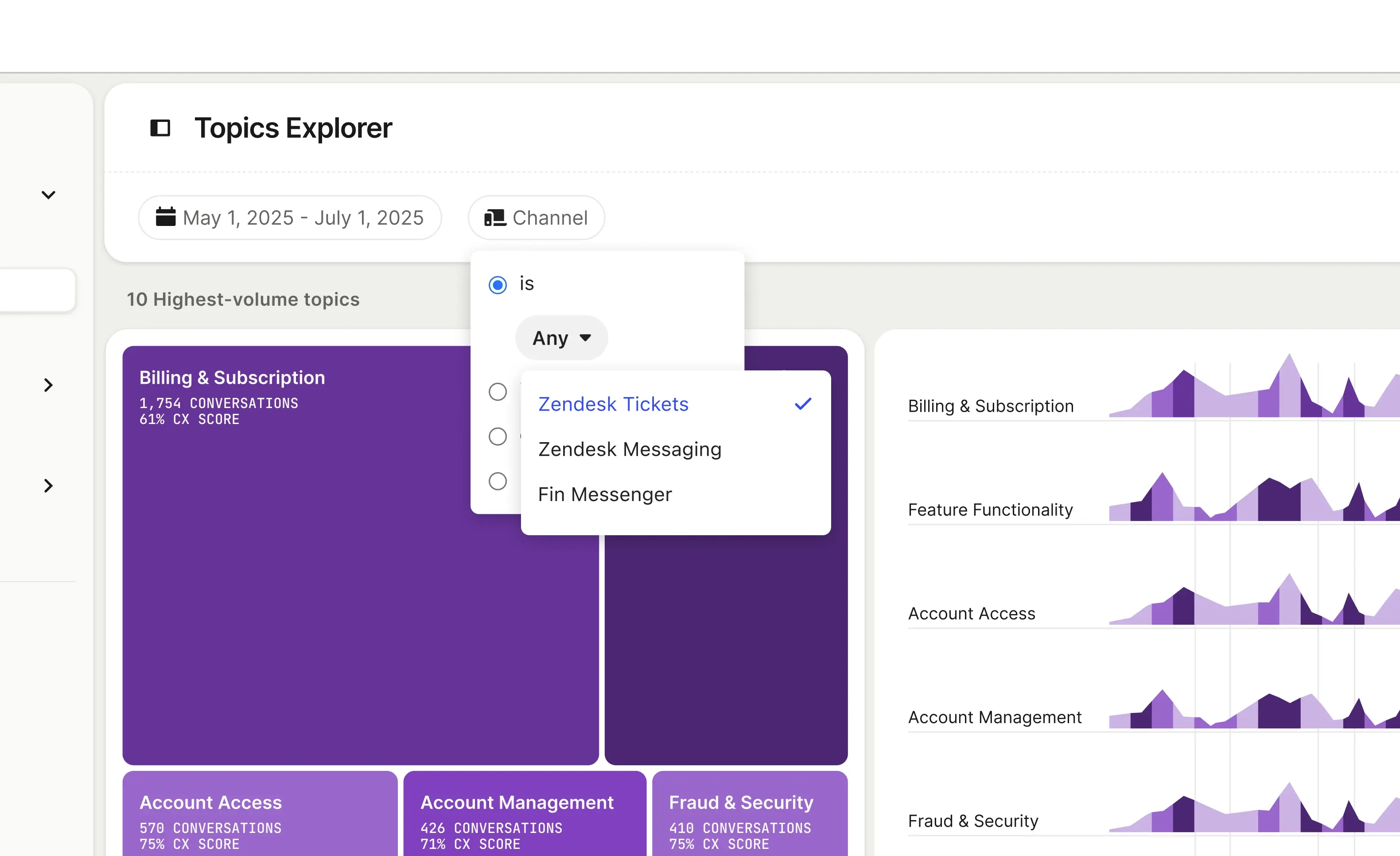1400x856 pixels.
Task: Choose the last radio option in popup
Action: [x=498, y=482]
